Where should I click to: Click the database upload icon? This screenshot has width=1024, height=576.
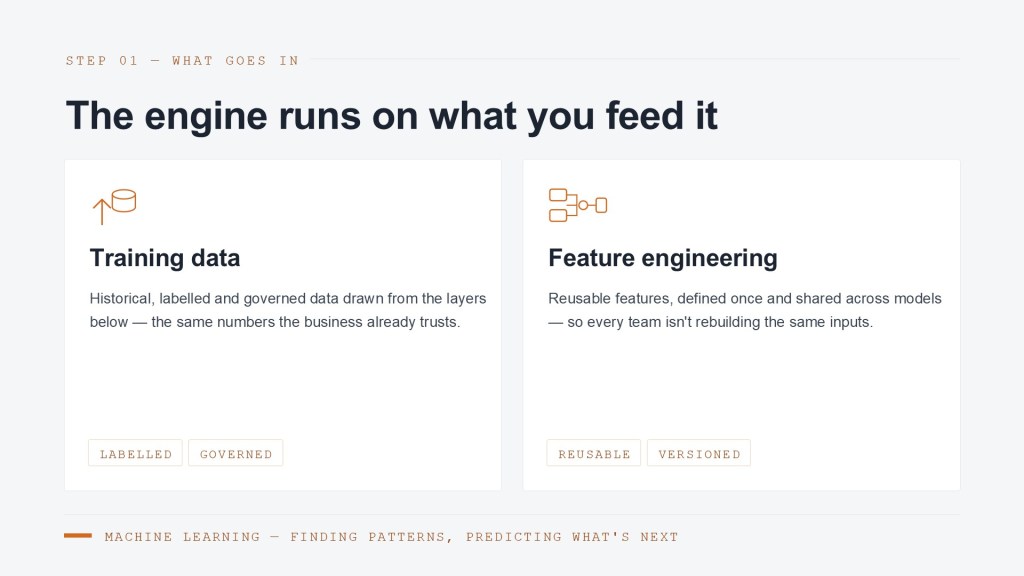(114, 206)
